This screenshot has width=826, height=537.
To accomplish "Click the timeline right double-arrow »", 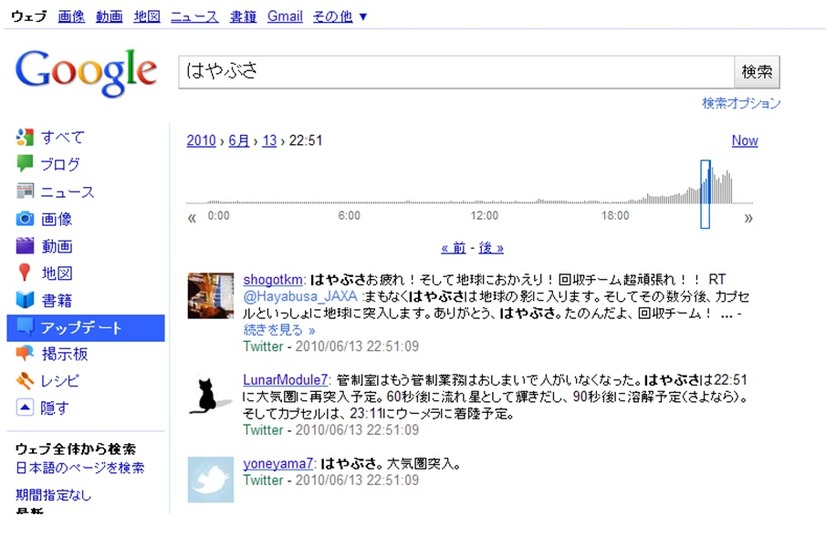I will point(748,218).
